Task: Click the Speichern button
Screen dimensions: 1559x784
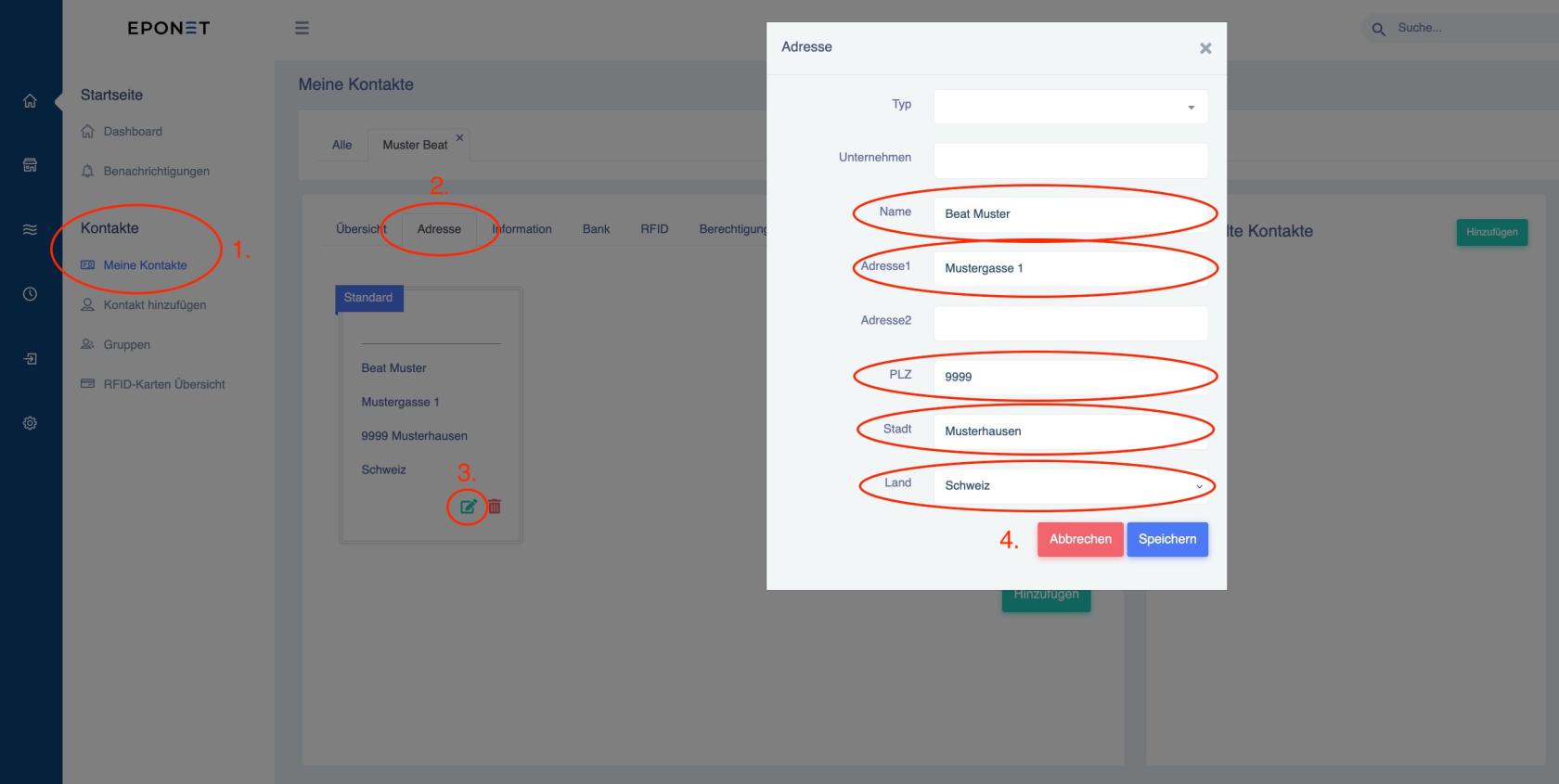Action: click(1166, 539)
